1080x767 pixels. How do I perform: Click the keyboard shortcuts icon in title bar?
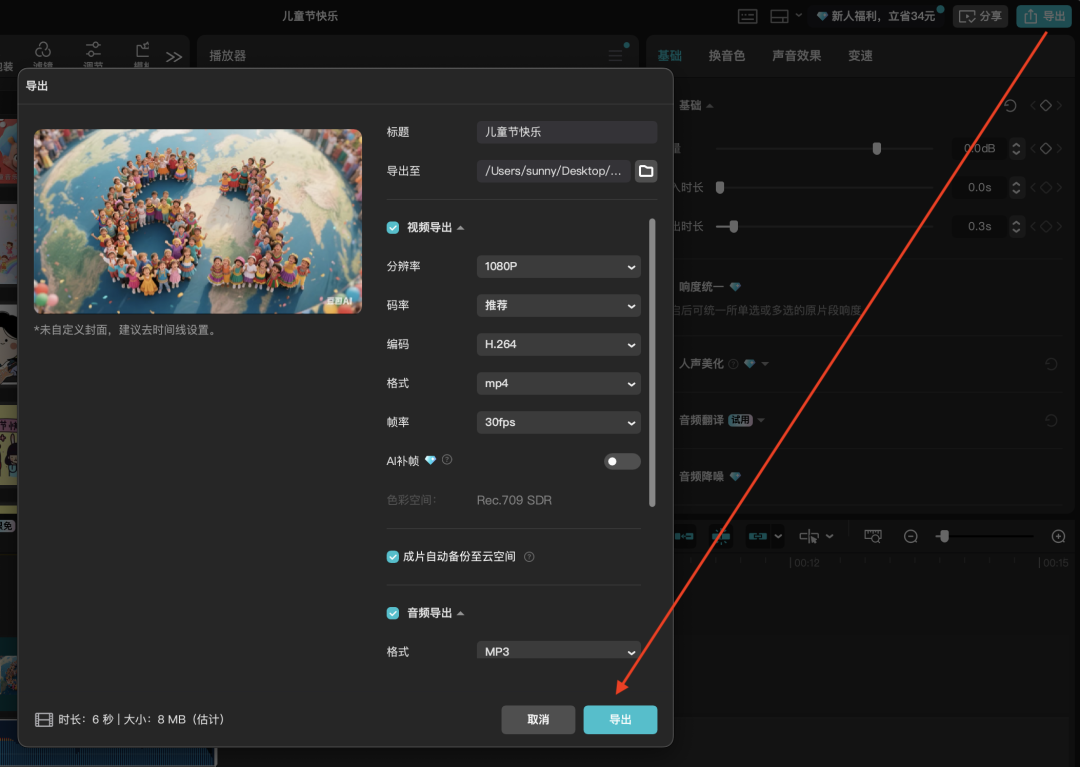[748, 16]
